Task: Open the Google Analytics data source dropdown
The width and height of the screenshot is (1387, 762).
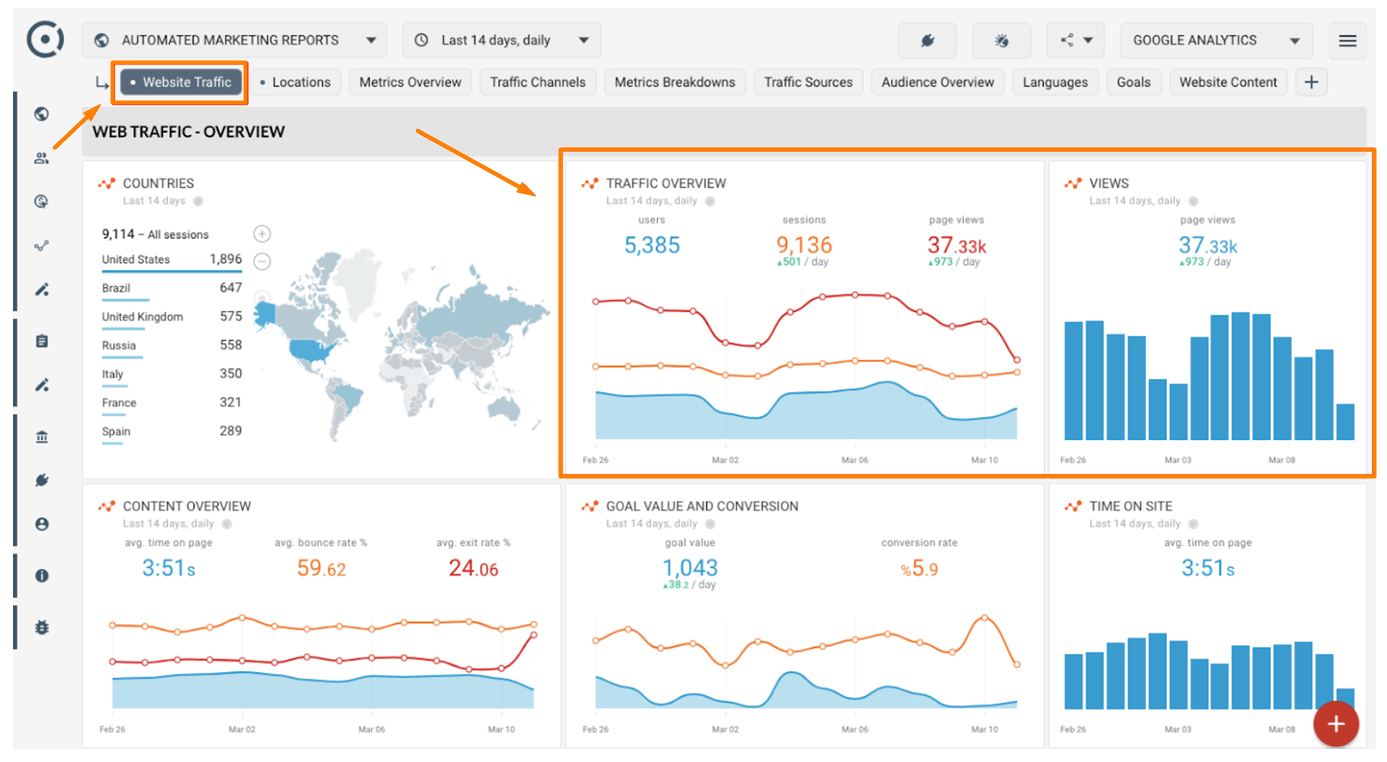Action: 1216,41
